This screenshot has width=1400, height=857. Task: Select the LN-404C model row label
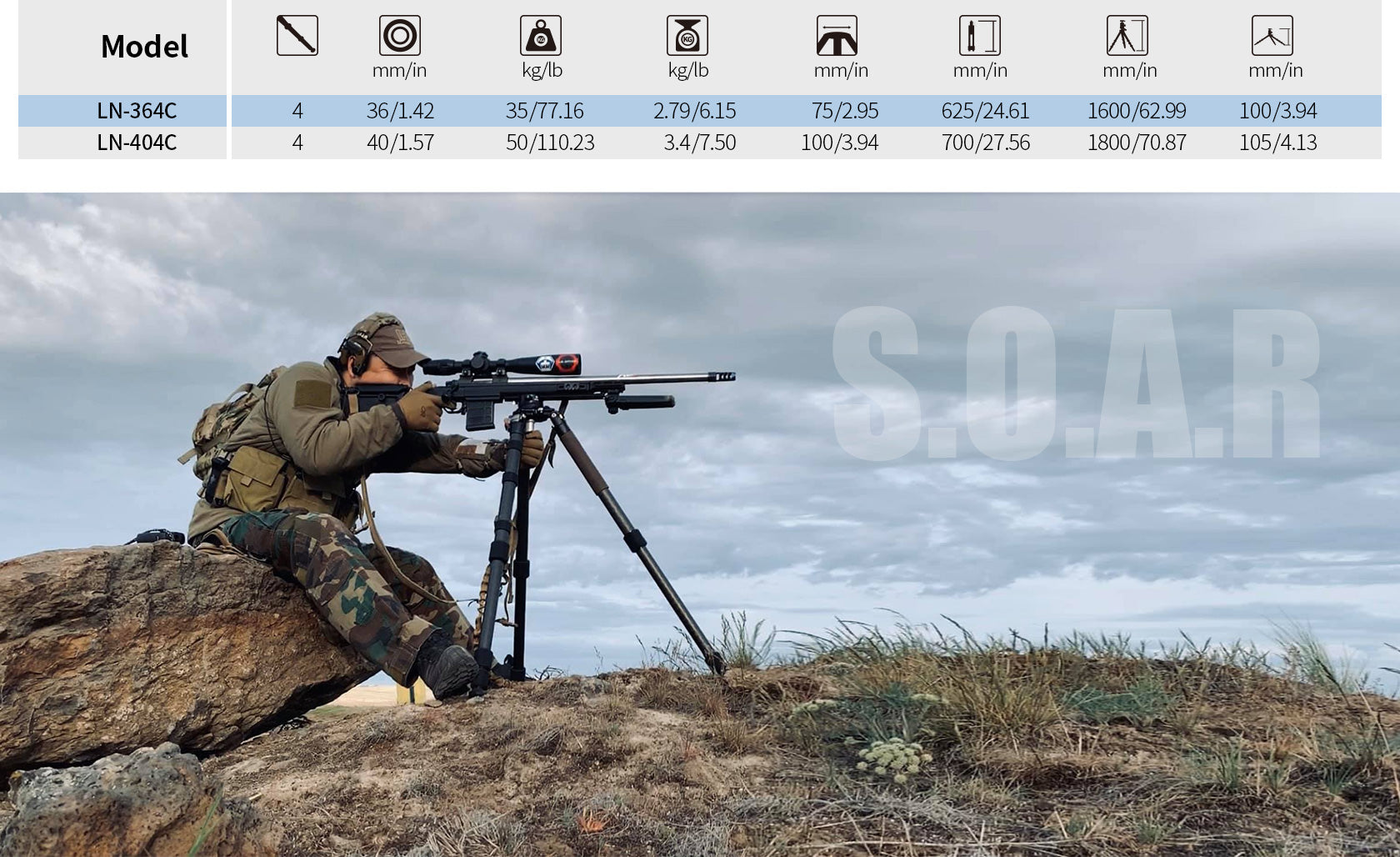137,143
